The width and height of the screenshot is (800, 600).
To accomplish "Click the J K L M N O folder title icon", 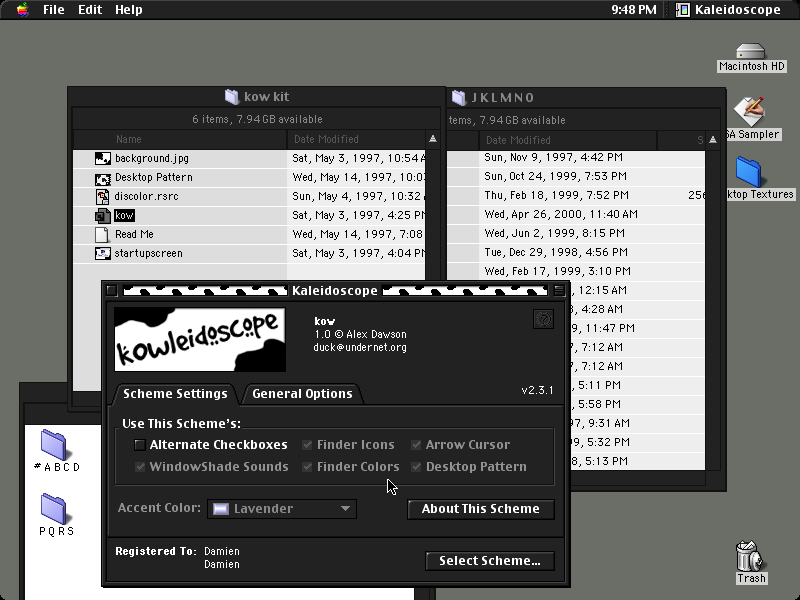I will pos(459,97).
